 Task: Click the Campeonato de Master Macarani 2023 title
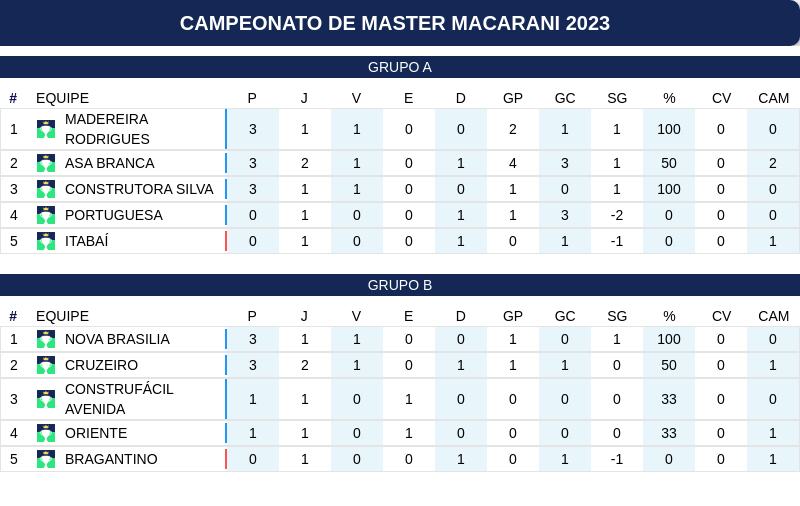395,23
